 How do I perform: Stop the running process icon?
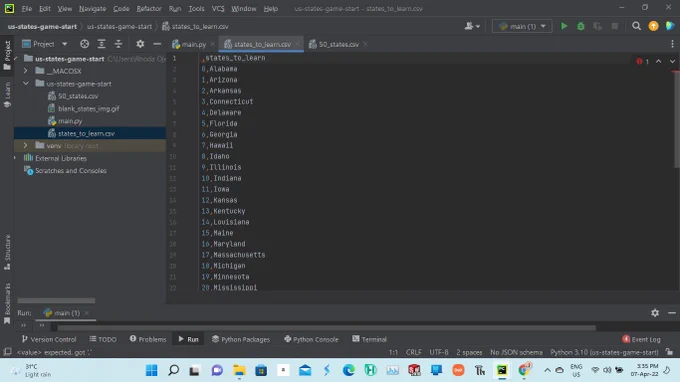615,26
